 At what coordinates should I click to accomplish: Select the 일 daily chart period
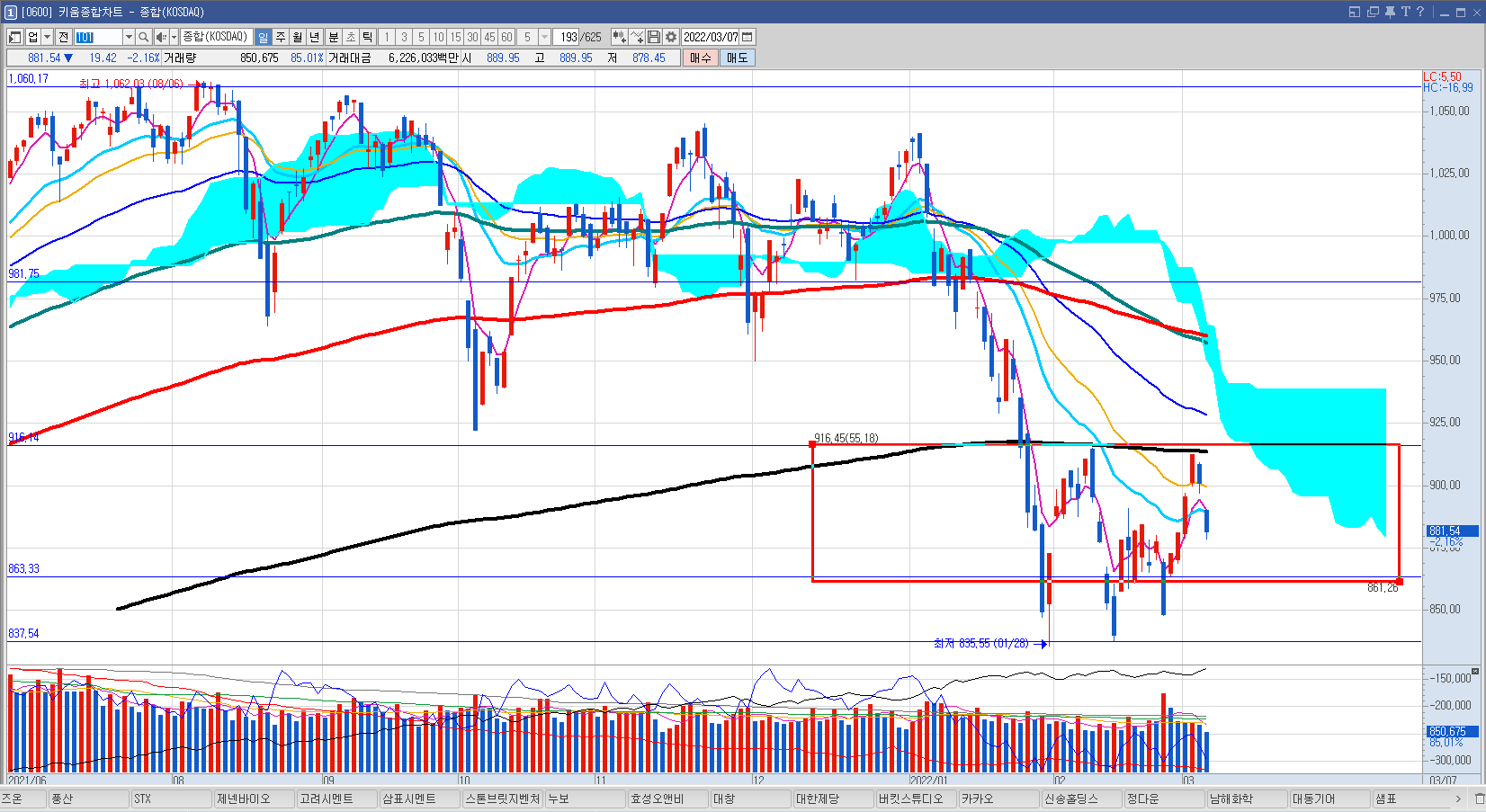(x=263, y=37)
